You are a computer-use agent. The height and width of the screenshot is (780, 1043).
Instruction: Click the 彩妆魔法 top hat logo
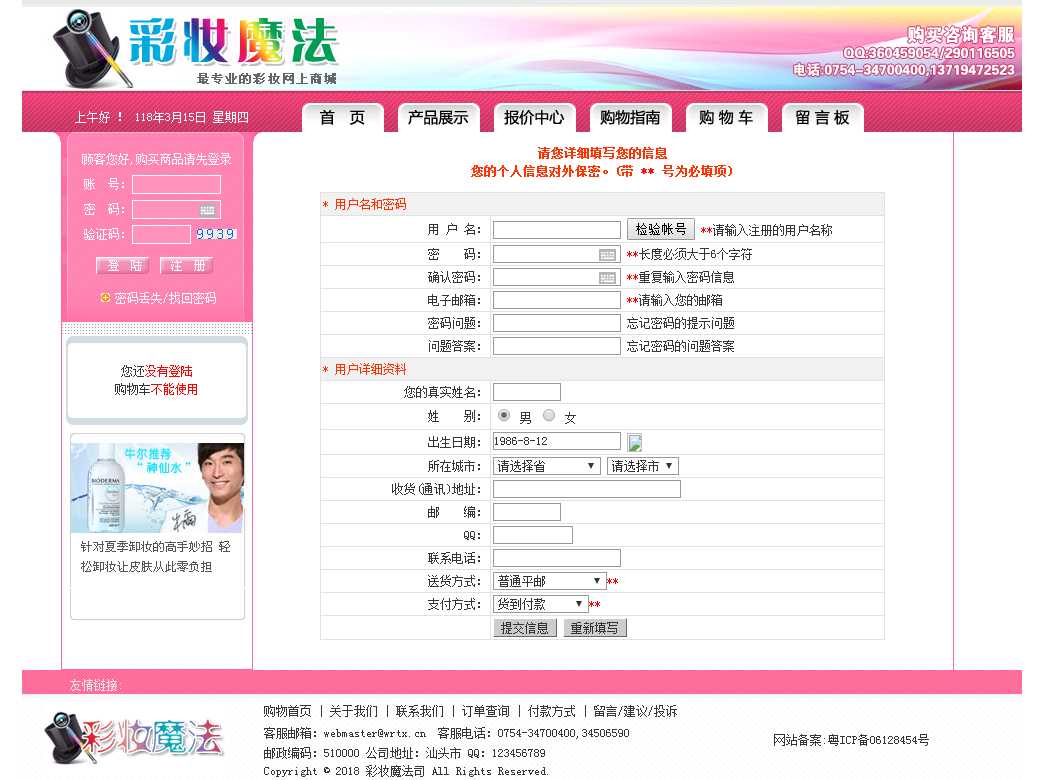pos(91,48)
